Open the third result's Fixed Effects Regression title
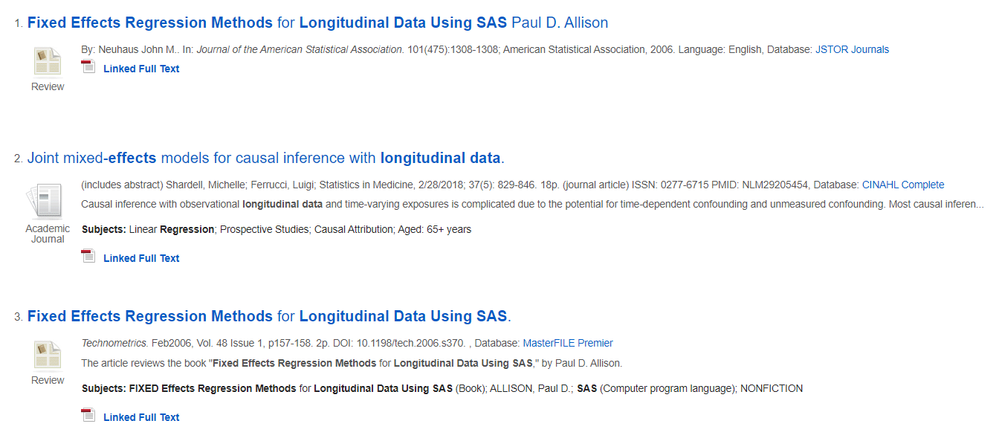 268,316
